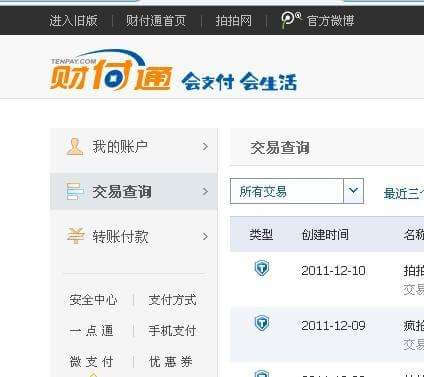Open 一点通 link
Screen dimensions: 424x377
pos(91,331)
